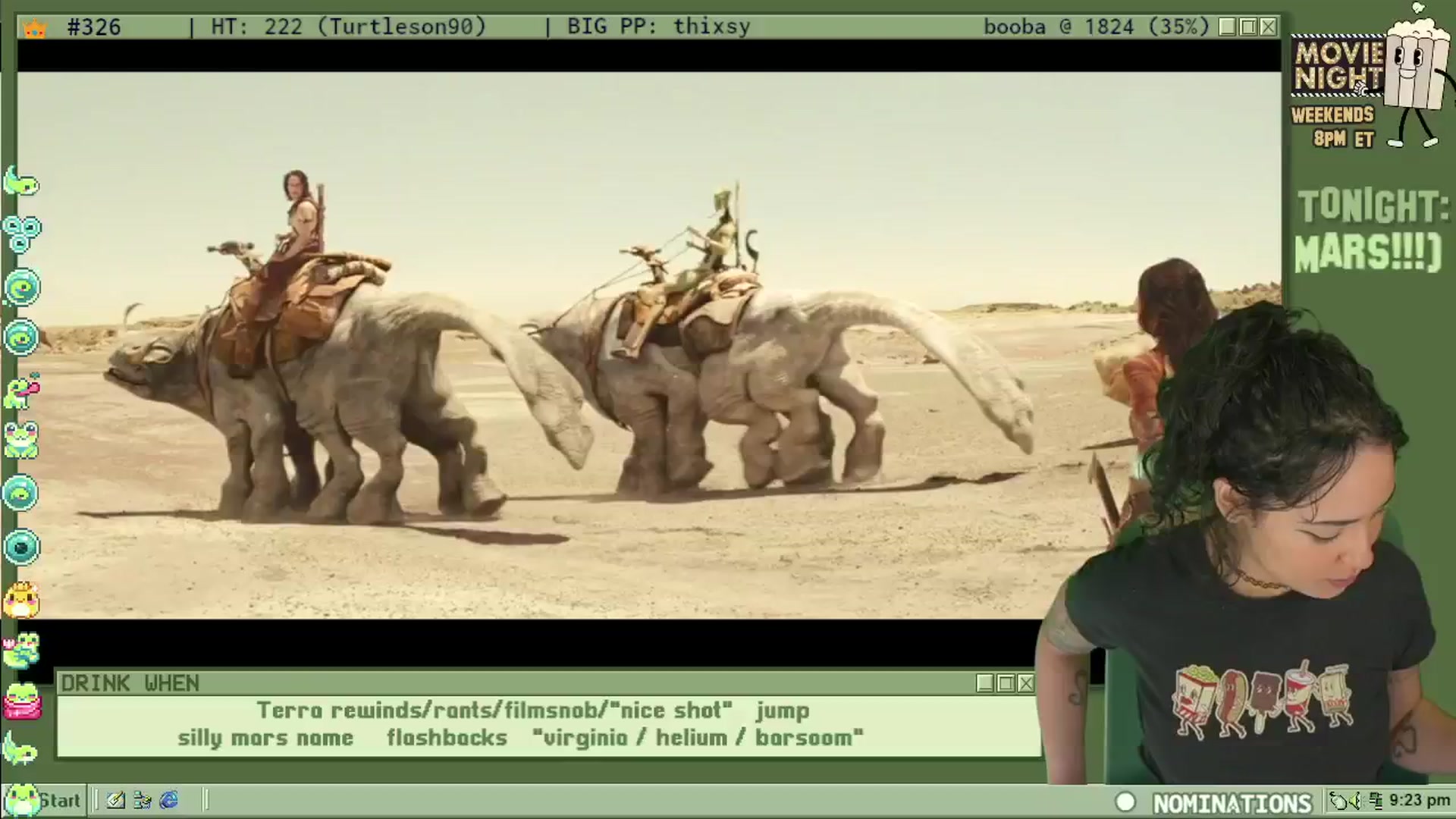Close the top movie window

(1268, 27)
